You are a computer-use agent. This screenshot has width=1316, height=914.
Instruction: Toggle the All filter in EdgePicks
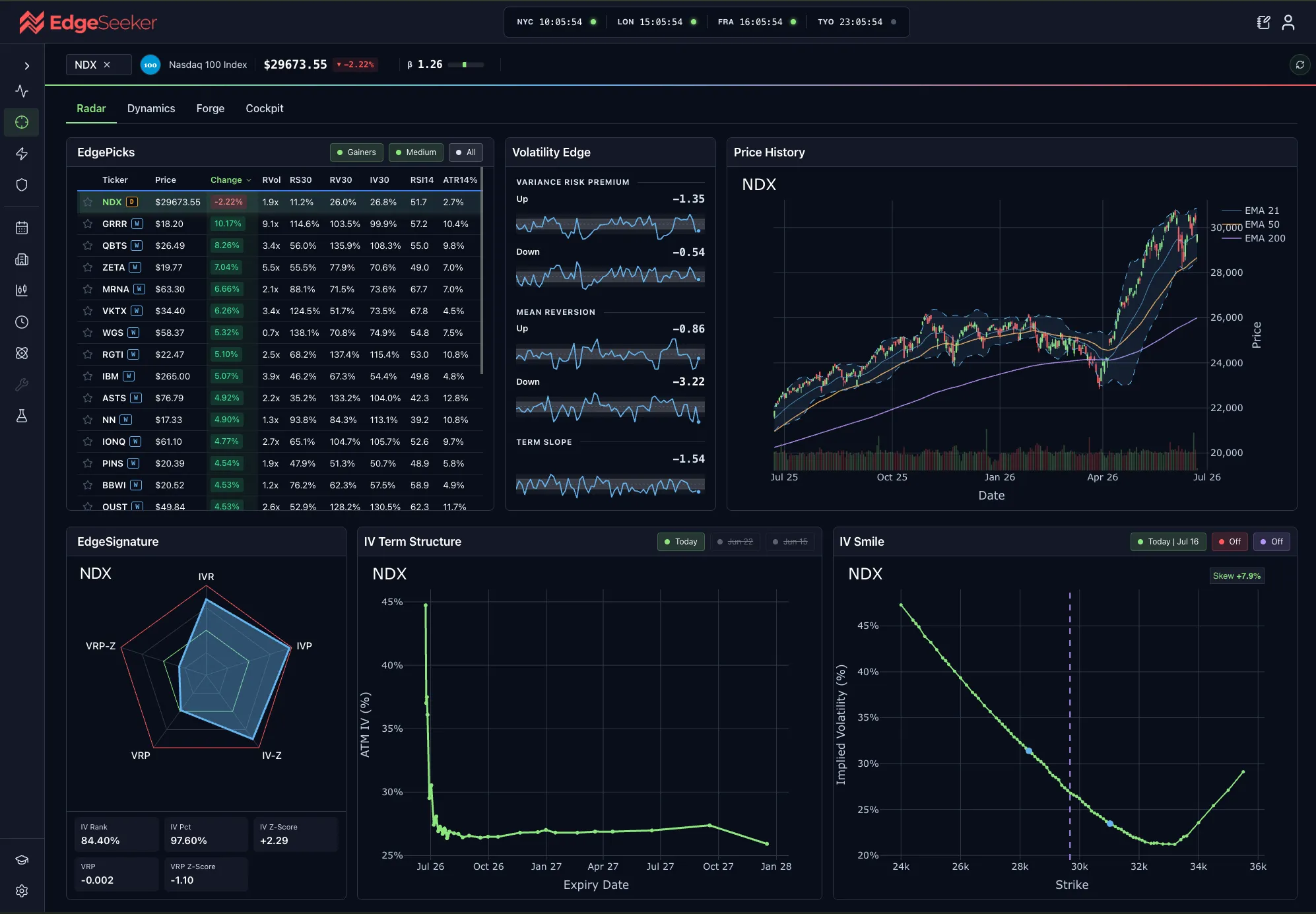(466, 152)
